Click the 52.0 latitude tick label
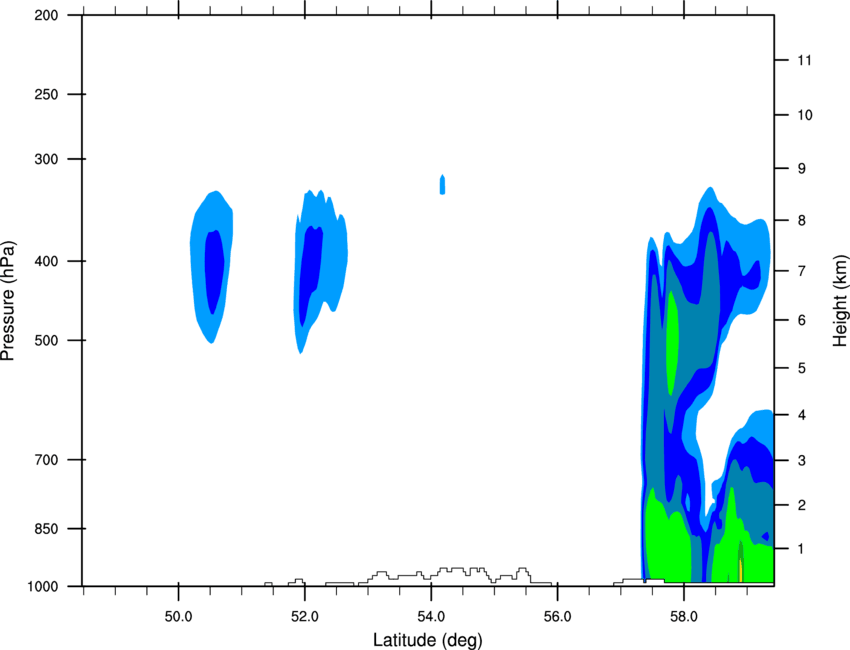The image size is (850, 650). [305, 617]
